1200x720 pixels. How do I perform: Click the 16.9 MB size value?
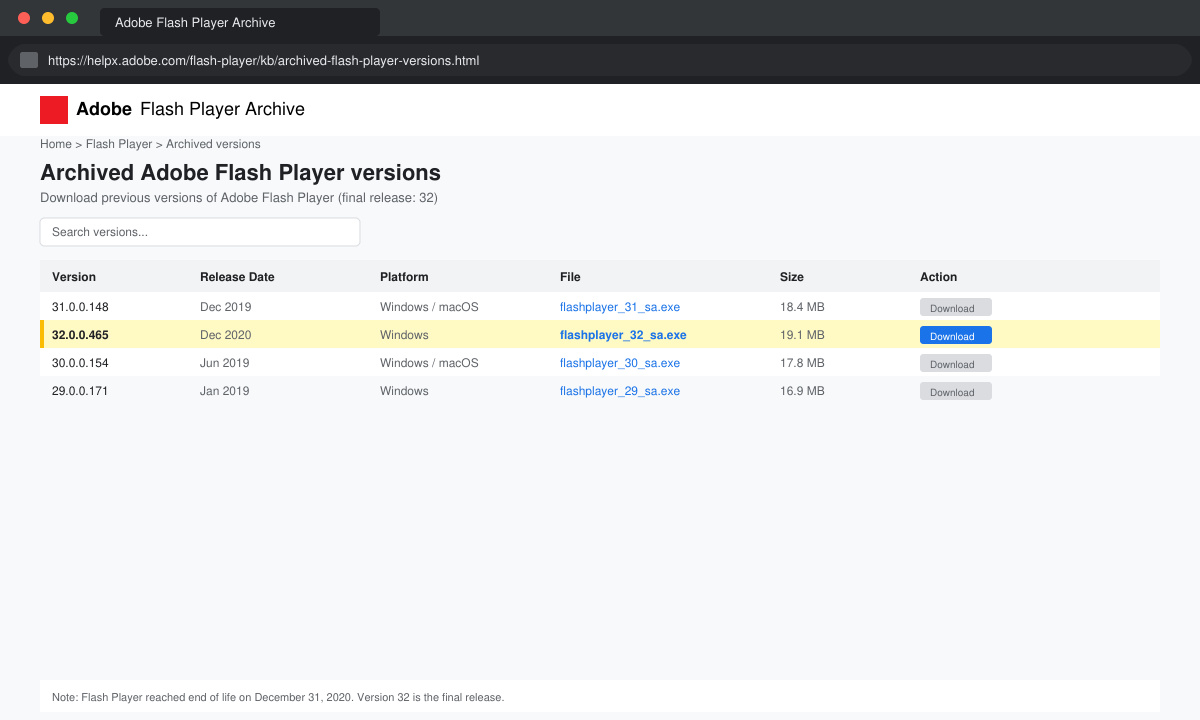(802, 391)
